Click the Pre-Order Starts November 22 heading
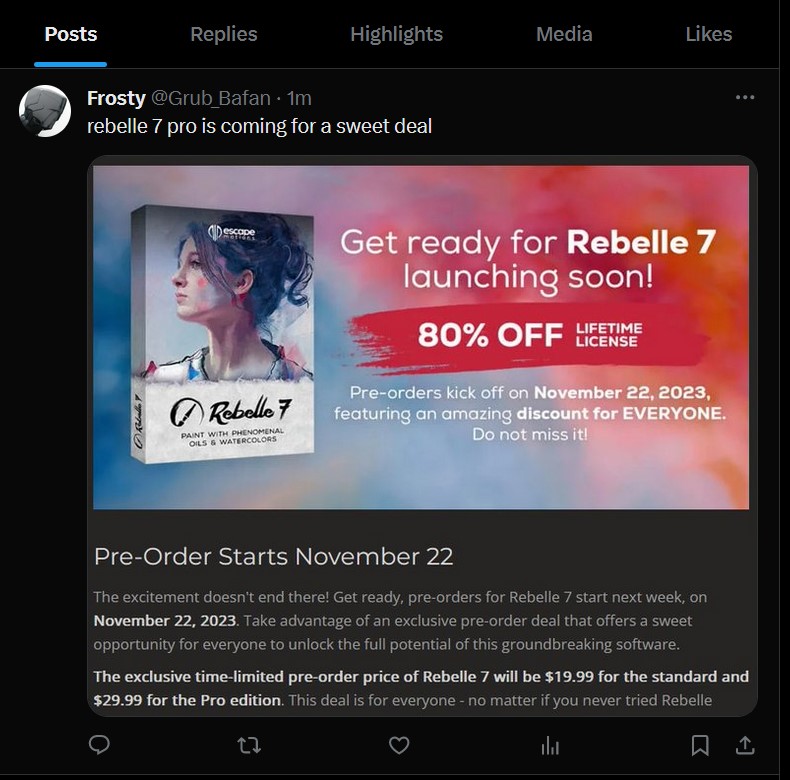Image resolution: width=790 pixels, height=780 pixels. pyautogui.click(x=274, y=557)
